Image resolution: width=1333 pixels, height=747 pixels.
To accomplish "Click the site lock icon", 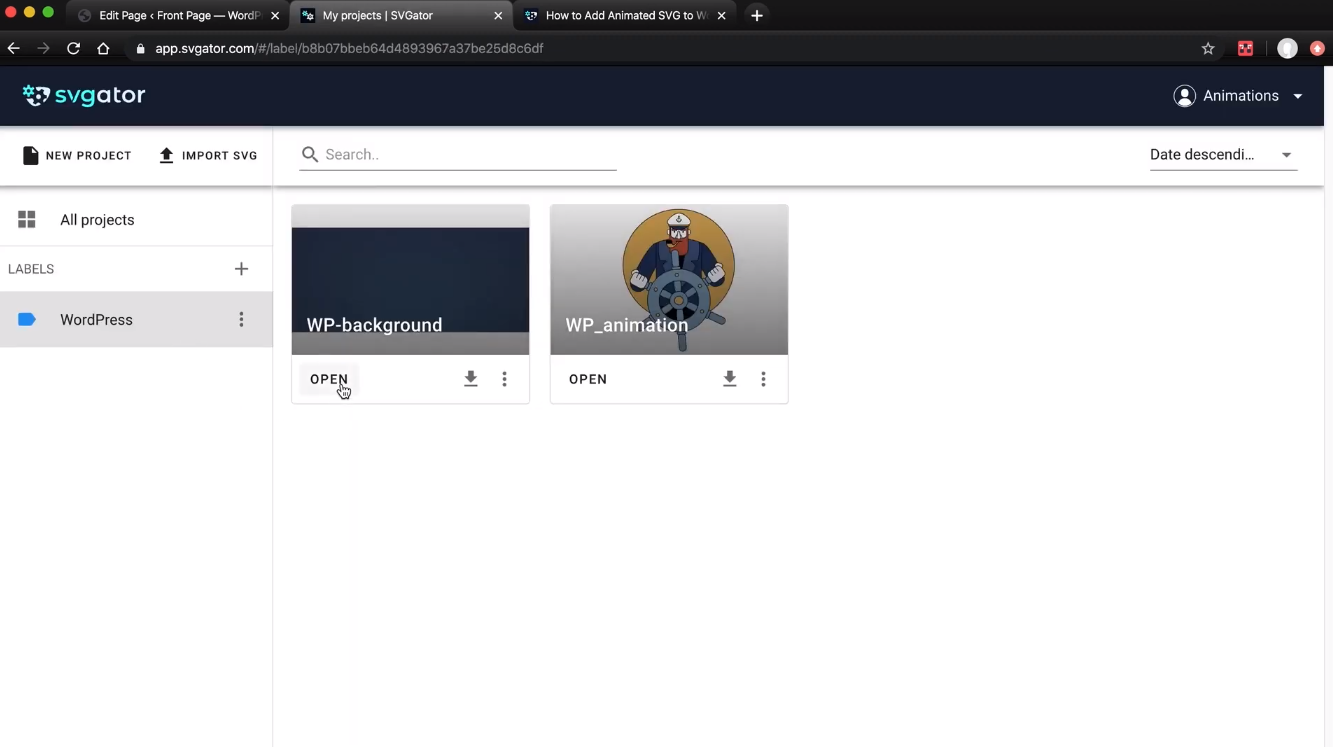I will 140,48.
